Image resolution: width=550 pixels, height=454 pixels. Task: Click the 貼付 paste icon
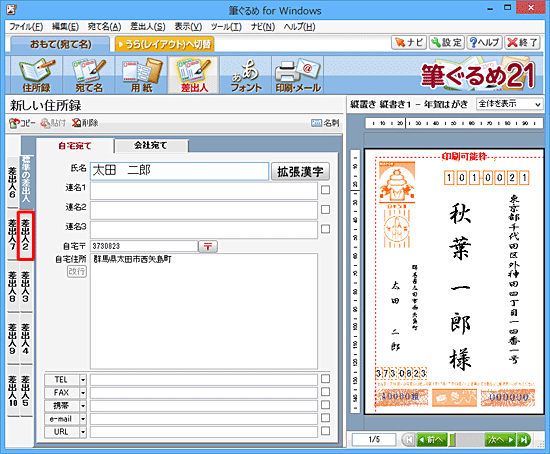[x=53, y=123]
